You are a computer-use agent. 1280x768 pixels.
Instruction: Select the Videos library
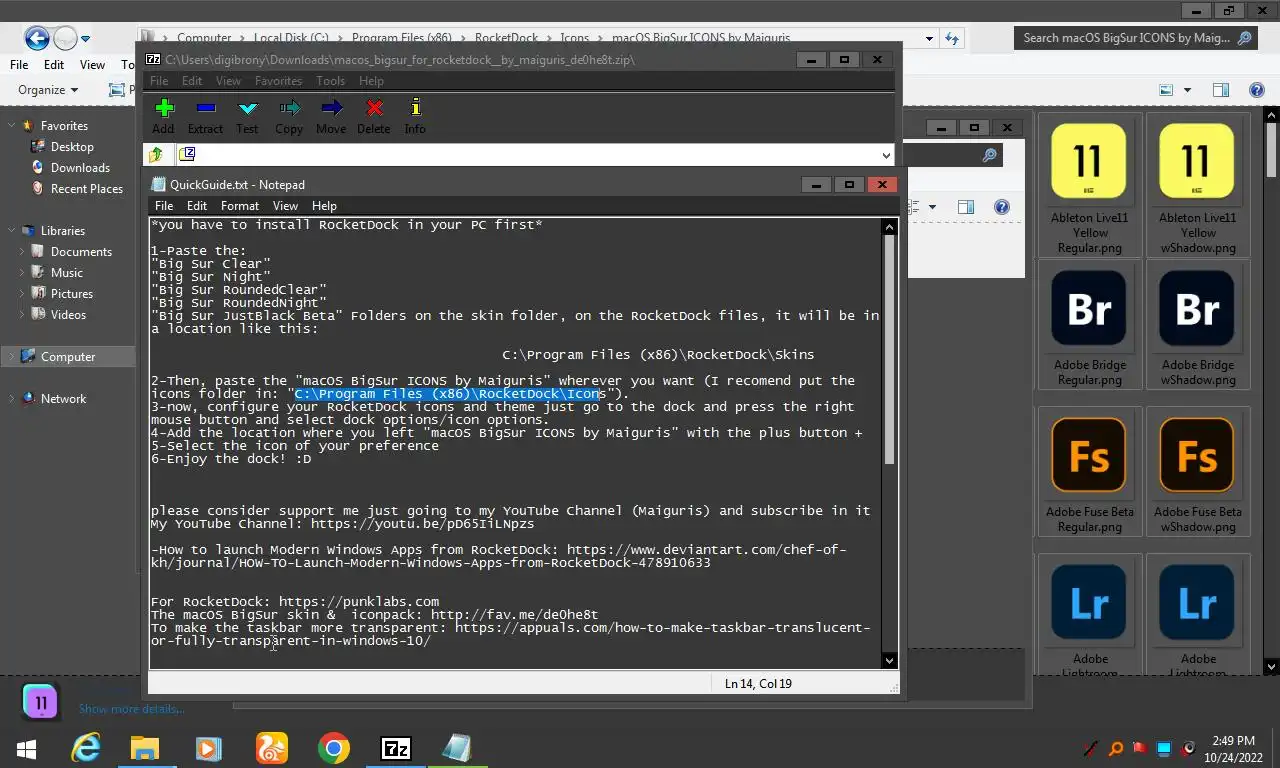coord(68,314)
